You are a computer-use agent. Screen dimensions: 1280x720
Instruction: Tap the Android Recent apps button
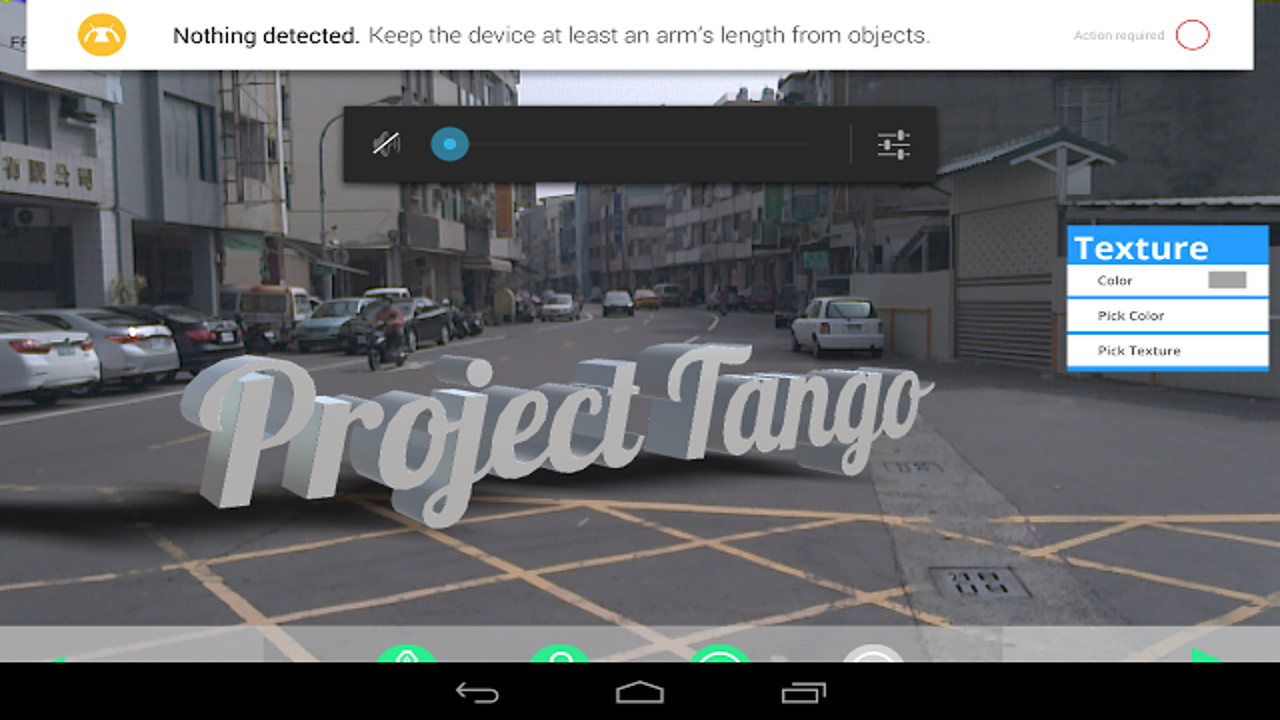tap(803, 691)
